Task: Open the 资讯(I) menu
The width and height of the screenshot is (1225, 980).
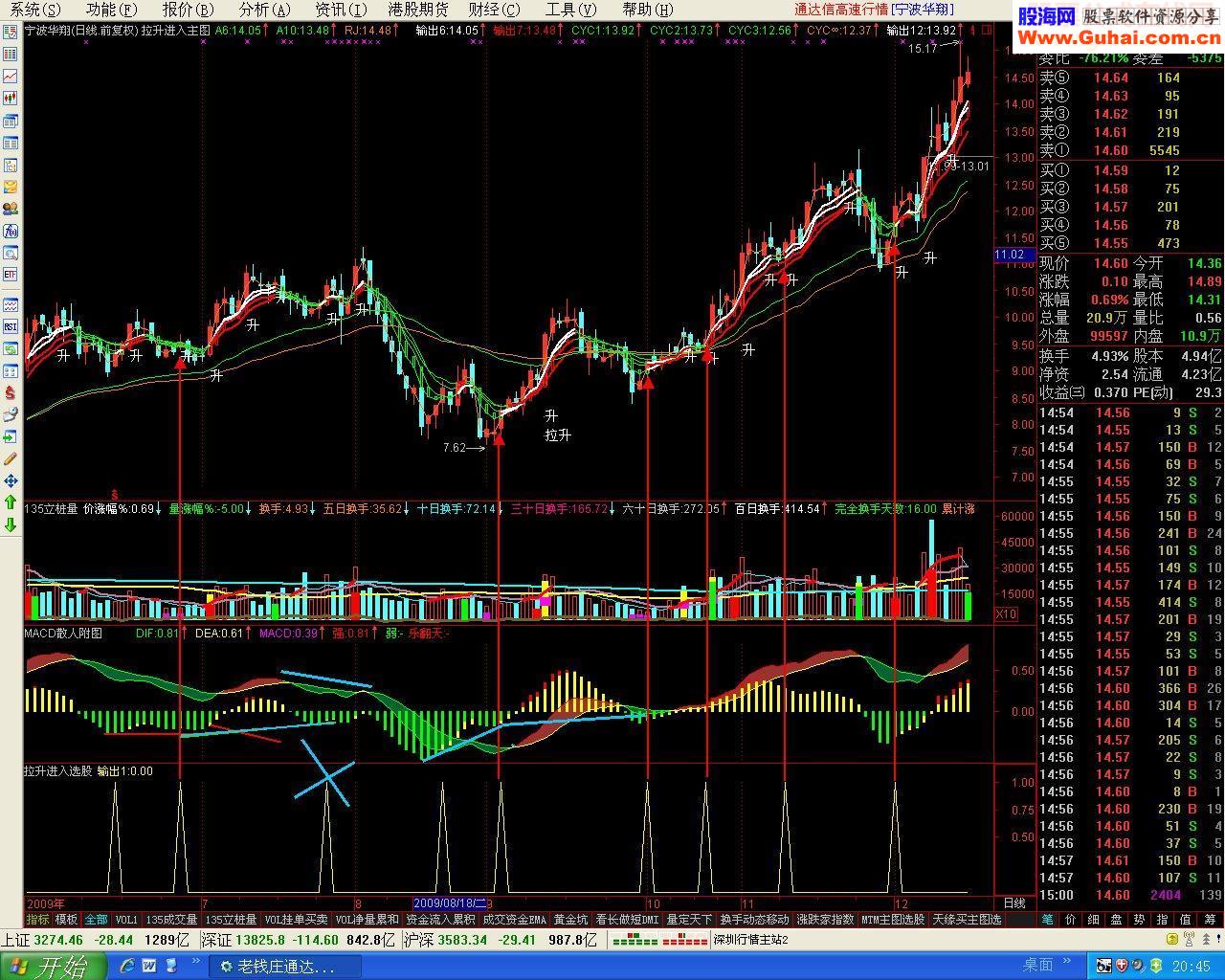Action: coord(341,10)
